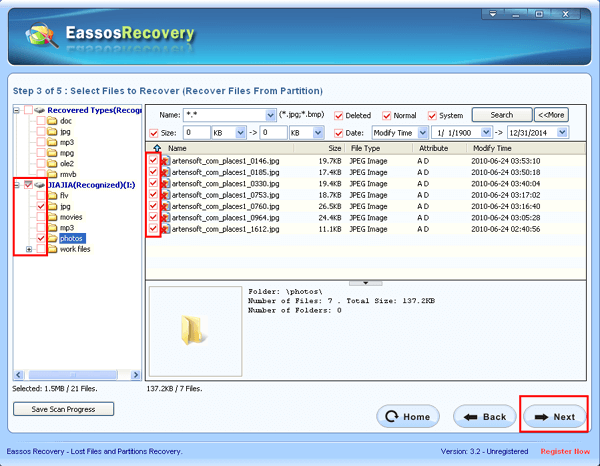Open the maximum size unit KB dropdown

tap(318, 133)
